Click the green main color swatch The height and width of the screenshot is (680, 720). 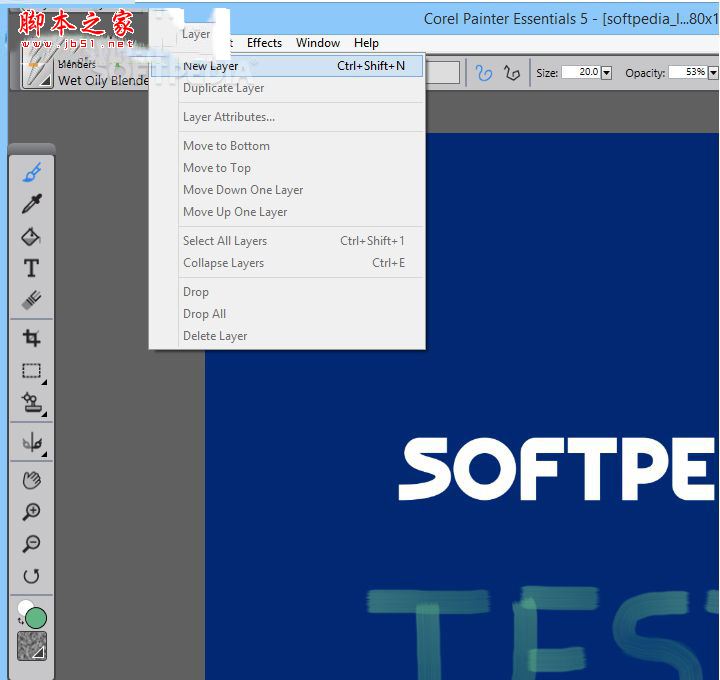pos(36,618)
